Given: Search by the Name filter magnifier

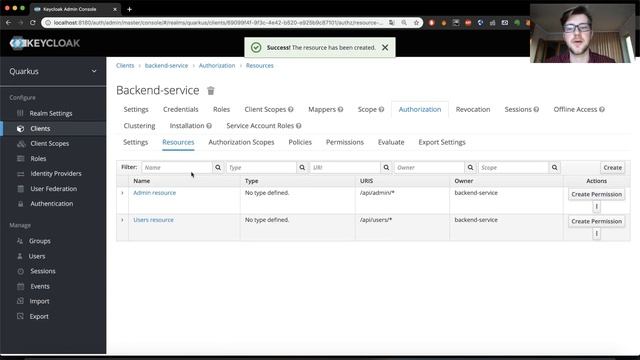Looking at the screenshot, I should [x=218, y=167].
